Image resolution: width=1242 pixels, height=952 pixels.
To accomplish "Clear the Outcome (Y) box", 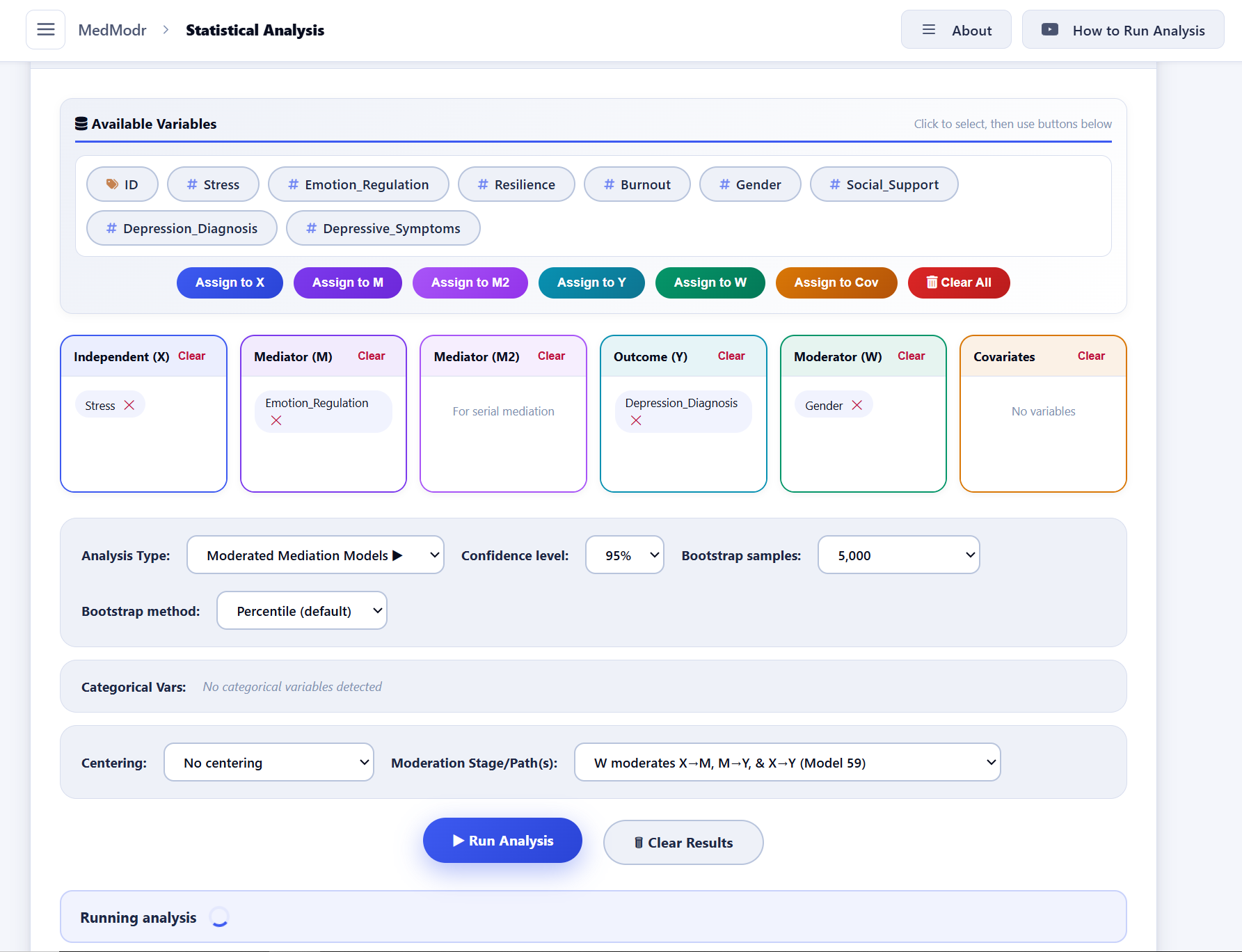I will click(x=731, y=356).
